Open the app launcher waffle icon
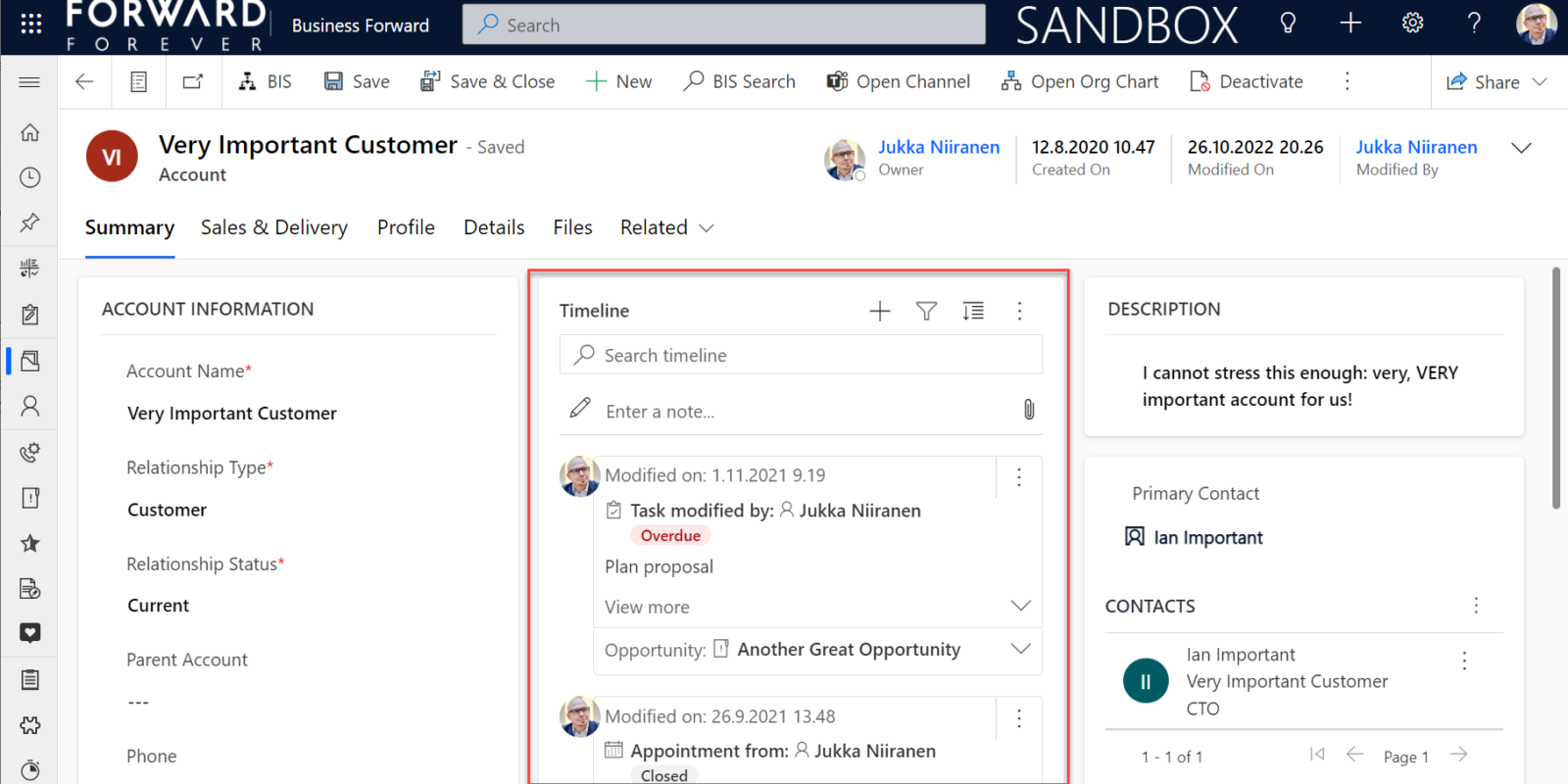1568x784 pixels. pos(30,24)
